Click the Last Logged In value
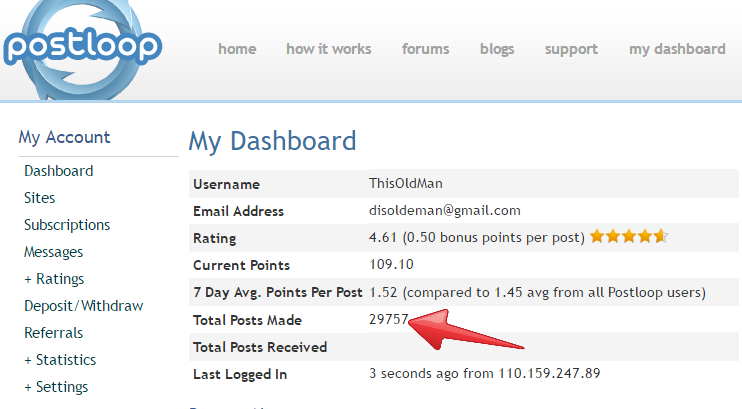742x409 pixels. pyautogui.click(x=485, y=373)
